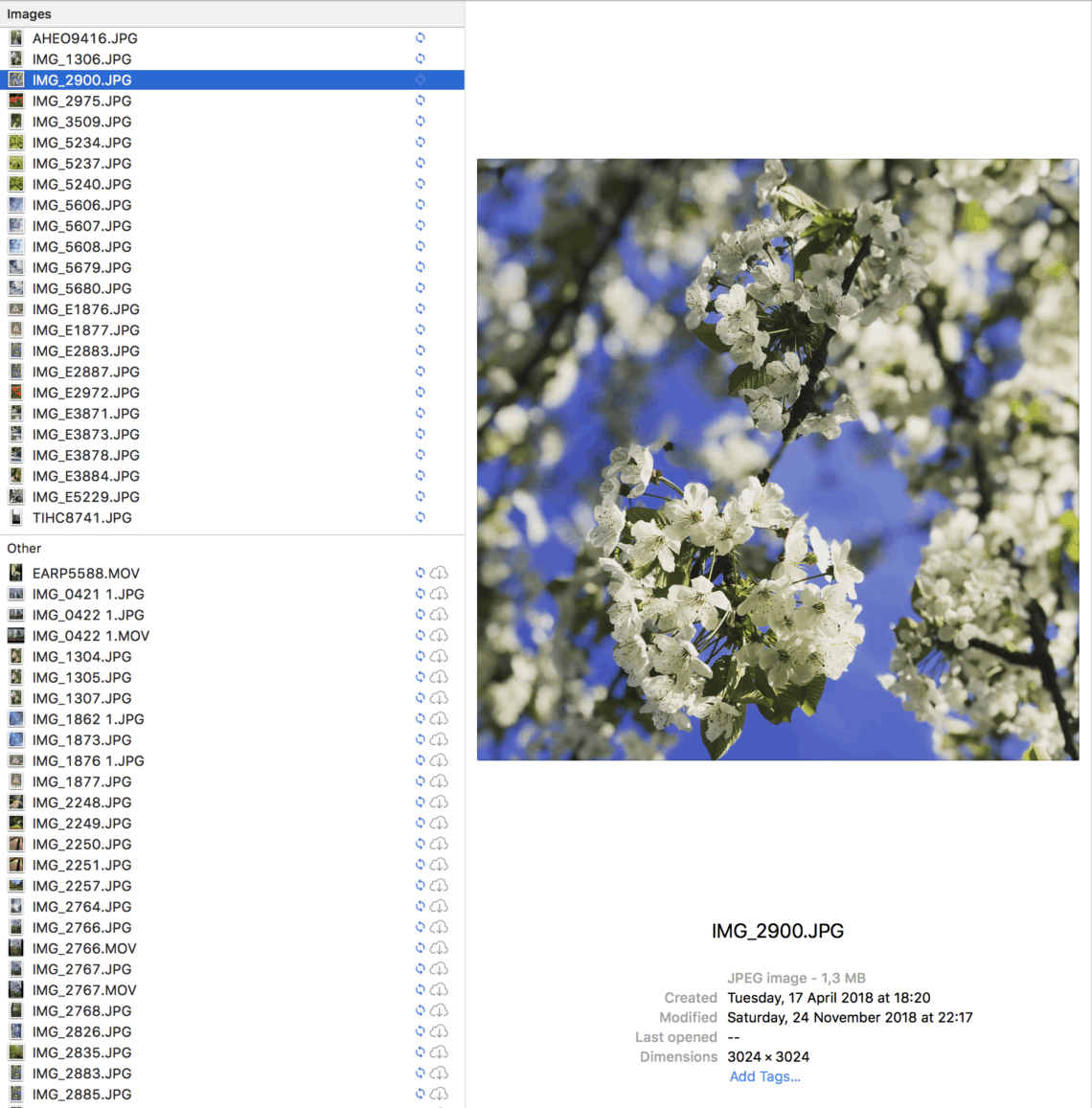This screenshot has height=1108, width=1092.
Task: Click the Images section header
Action: point(29,13)
